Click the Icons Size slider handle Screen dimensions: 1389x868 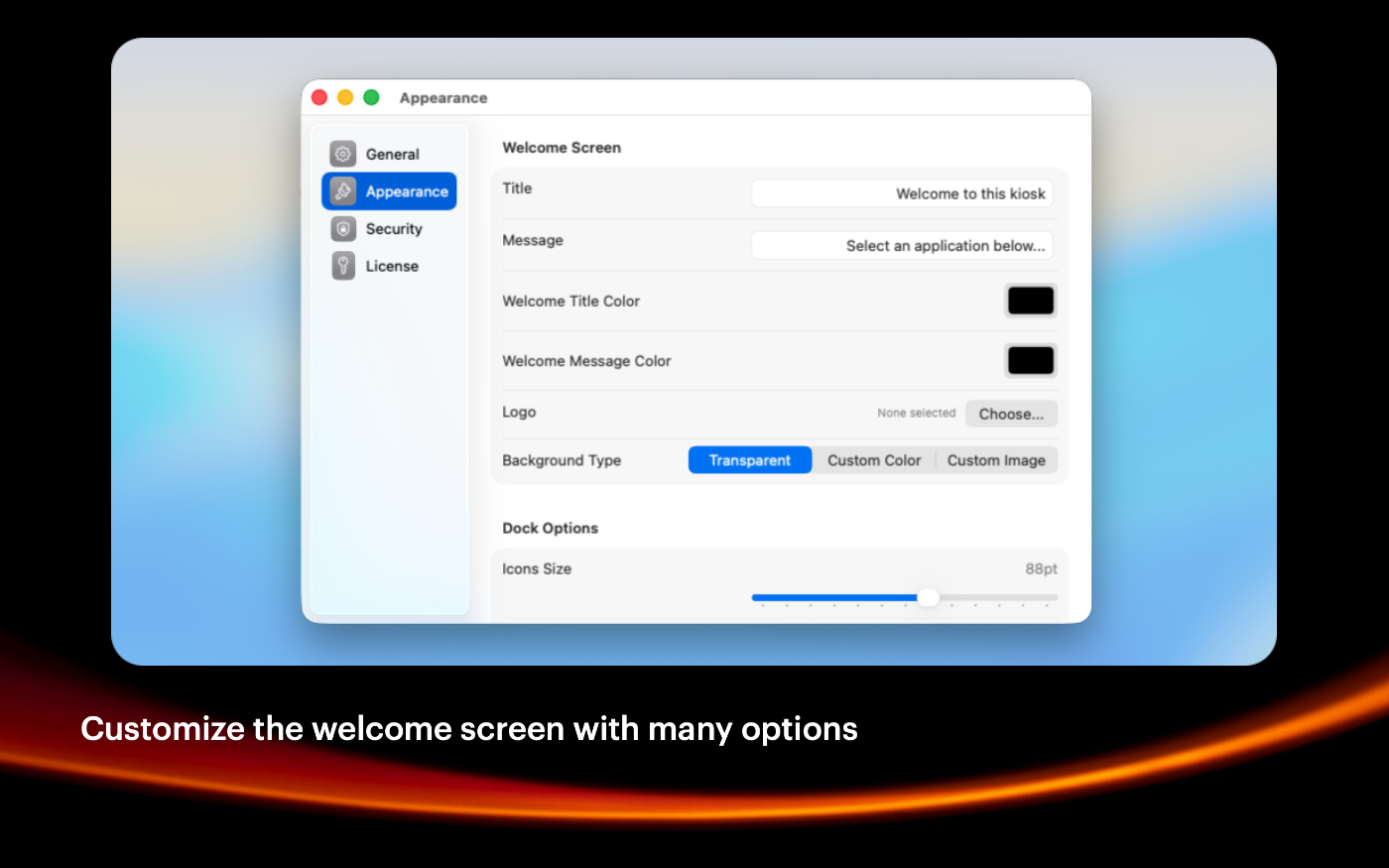coord(928,597)
